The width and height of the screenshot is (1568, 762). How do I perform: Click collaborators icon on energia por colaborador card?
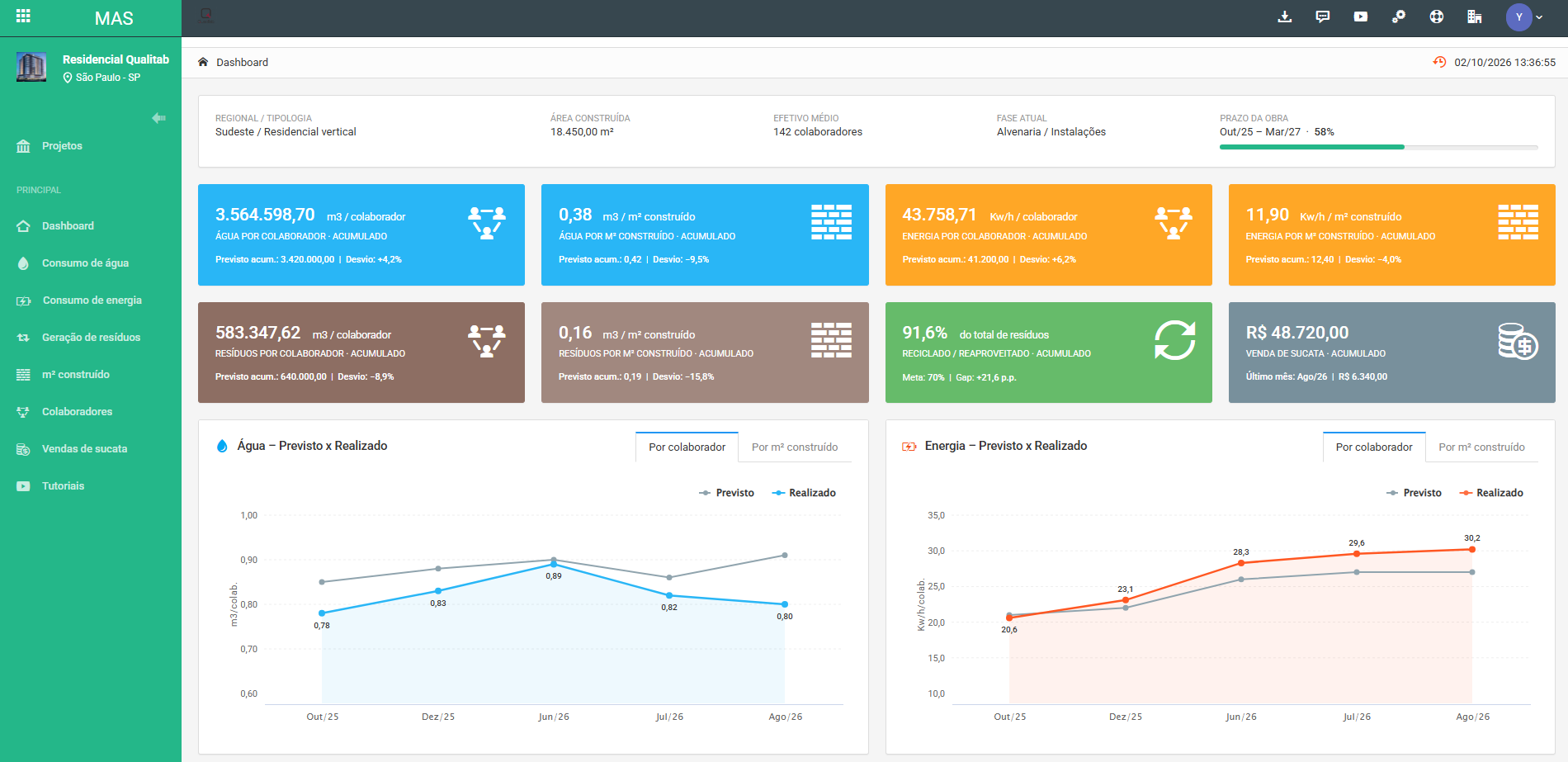[x=1174, y=223]
